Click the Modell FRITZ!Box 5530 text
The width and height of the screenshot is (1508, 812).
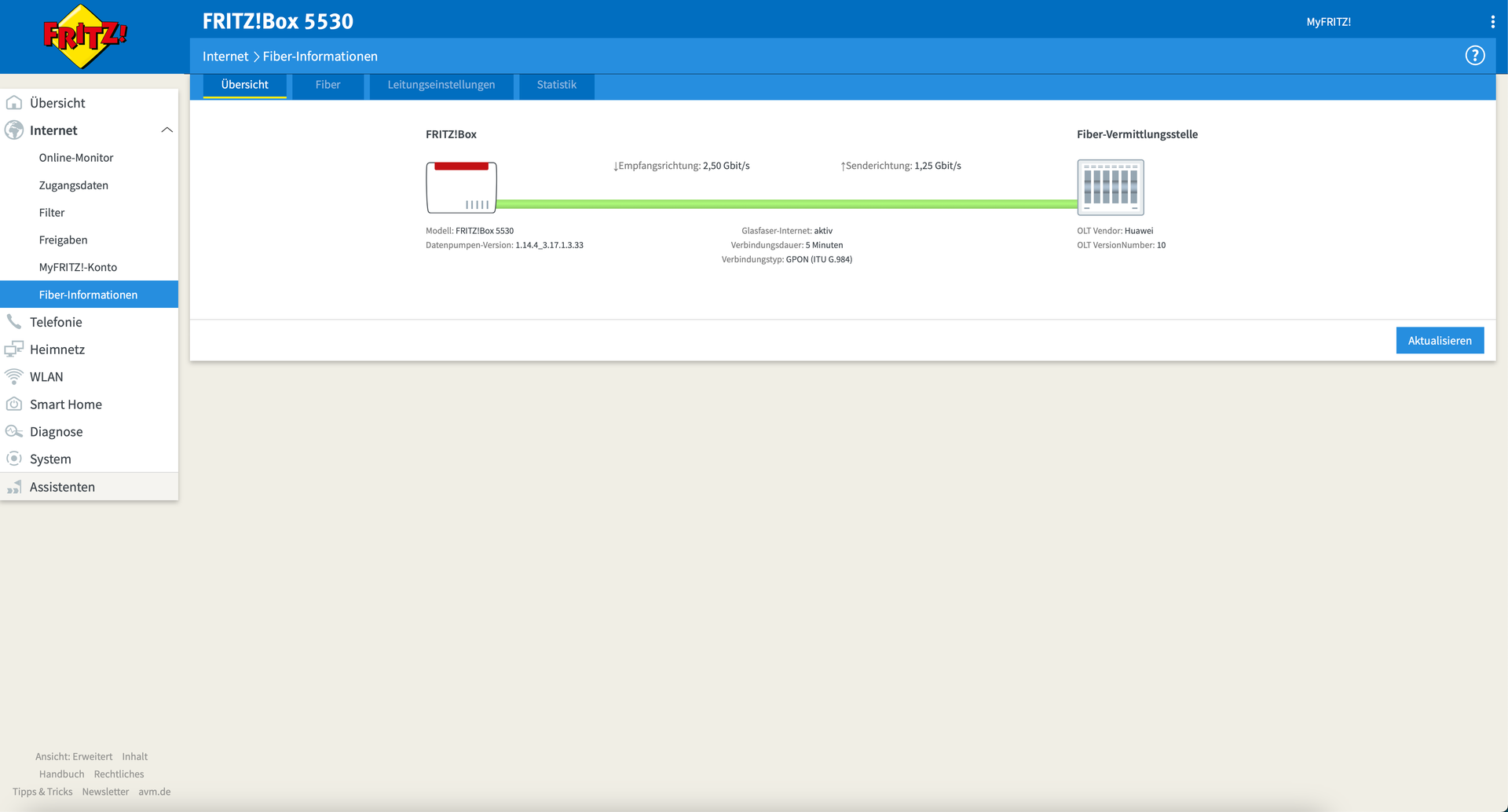tap(470, 231)
